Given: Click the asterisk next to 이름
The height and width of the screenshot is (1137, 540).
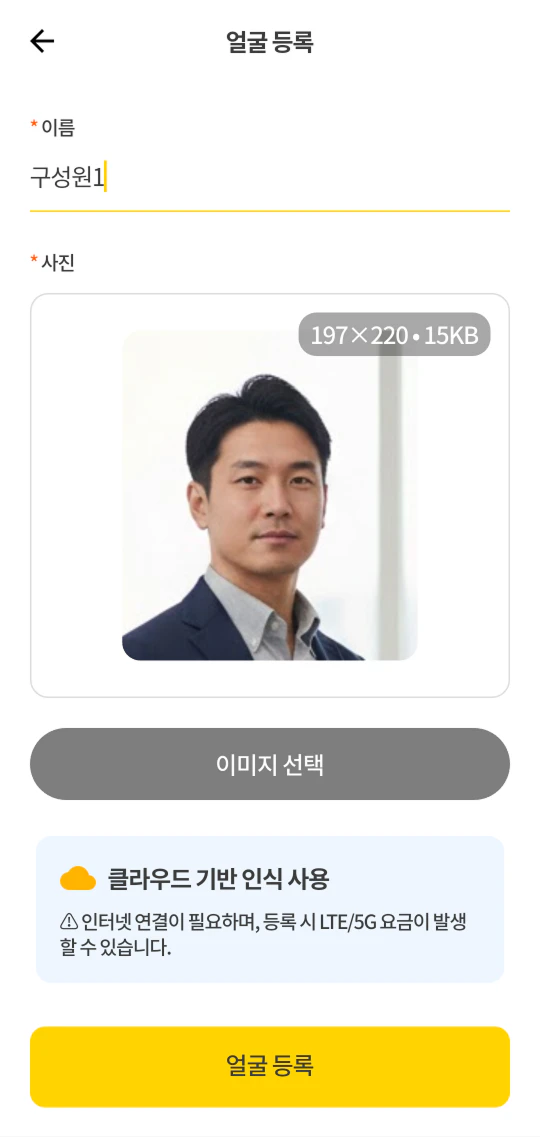Looking at the screenshot, I should pyautogui.click(x=33, y=125).
